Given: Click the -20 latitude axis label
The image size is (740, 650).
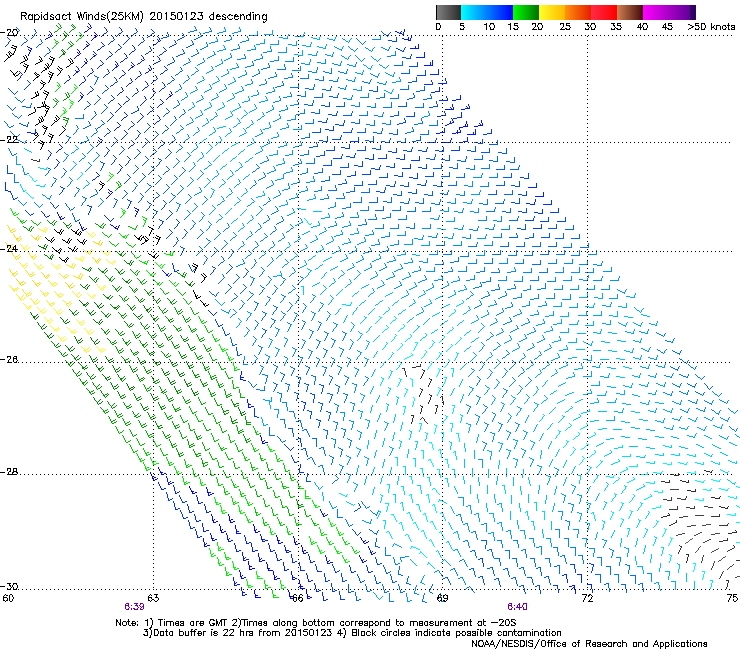Looking at the screenshot, I should [10, 32].
